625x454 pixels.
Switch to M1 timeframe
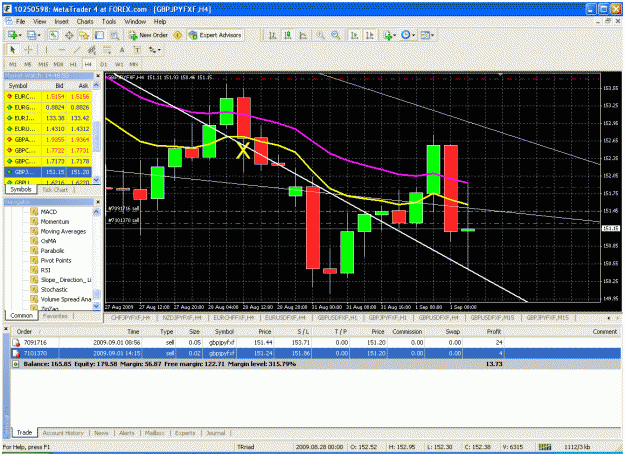coord(13,64)
